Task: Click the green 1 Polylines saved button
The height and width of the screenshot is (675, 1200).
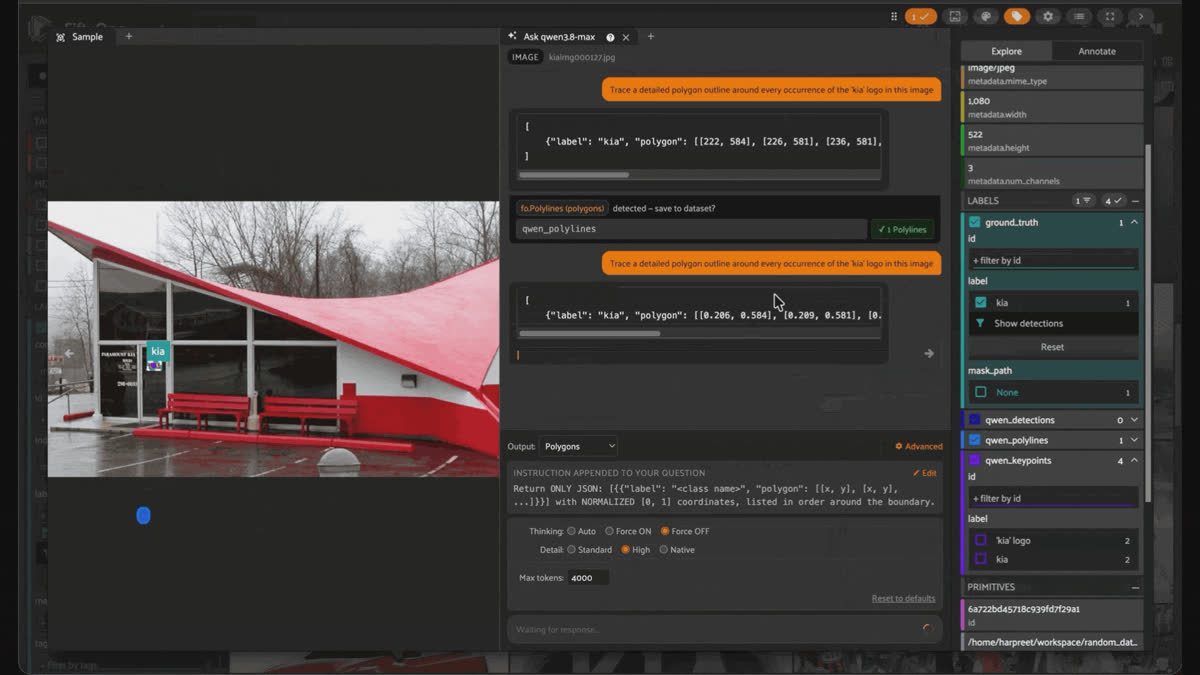Action: pos(902,229)
